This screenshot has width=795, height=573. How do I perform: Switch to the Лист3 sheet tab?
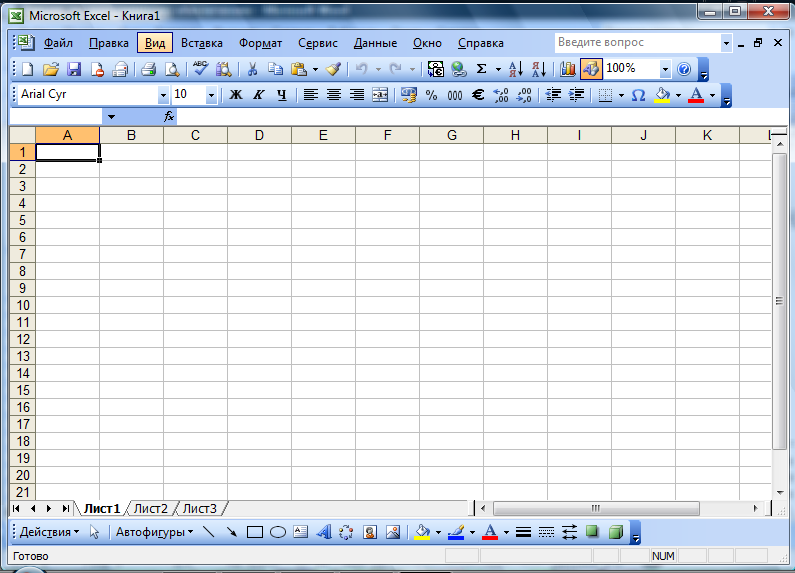click(x=200, y=508)
